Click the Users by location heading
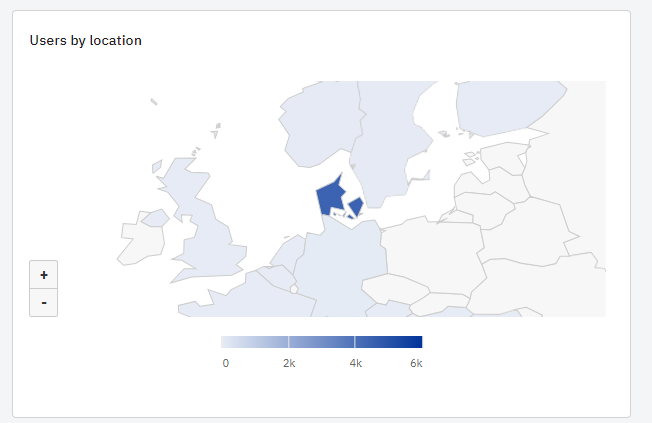The width and height of the screenshot is (652, 423). pos(86,40)
